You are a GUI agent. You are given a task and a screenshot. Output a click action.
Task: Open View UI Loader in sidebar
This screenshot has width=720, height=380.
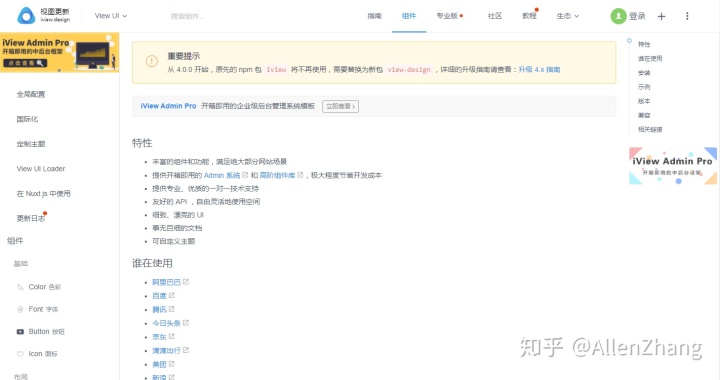pos(41,168)
